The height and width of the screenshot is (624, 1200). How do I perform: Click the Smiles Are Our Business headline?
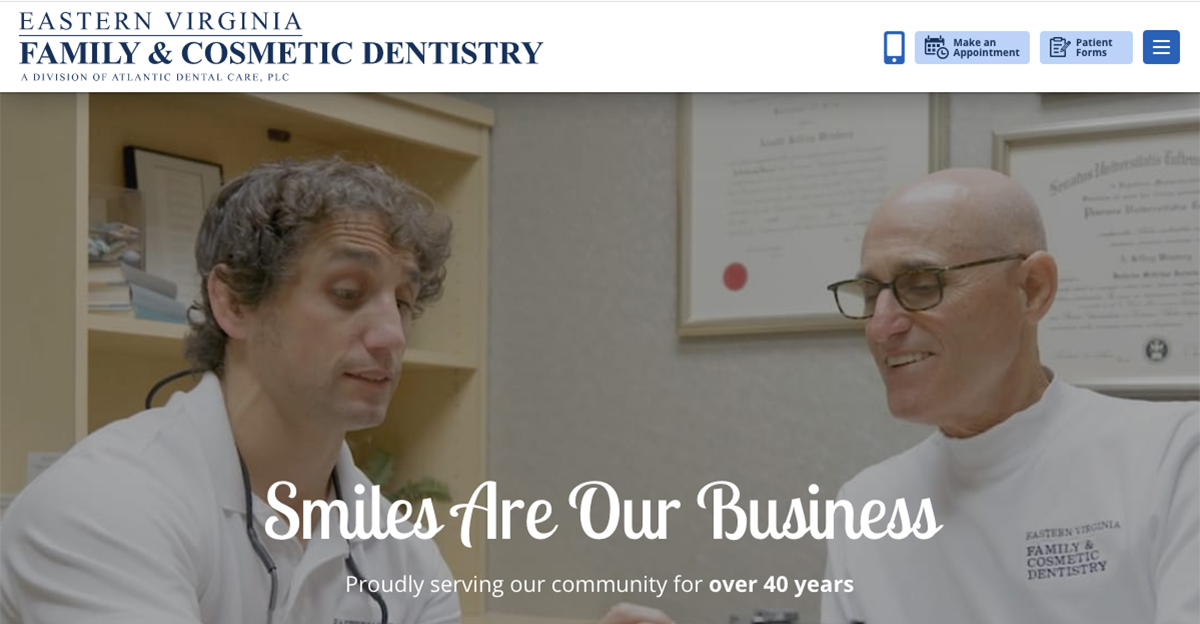(602, 512)
